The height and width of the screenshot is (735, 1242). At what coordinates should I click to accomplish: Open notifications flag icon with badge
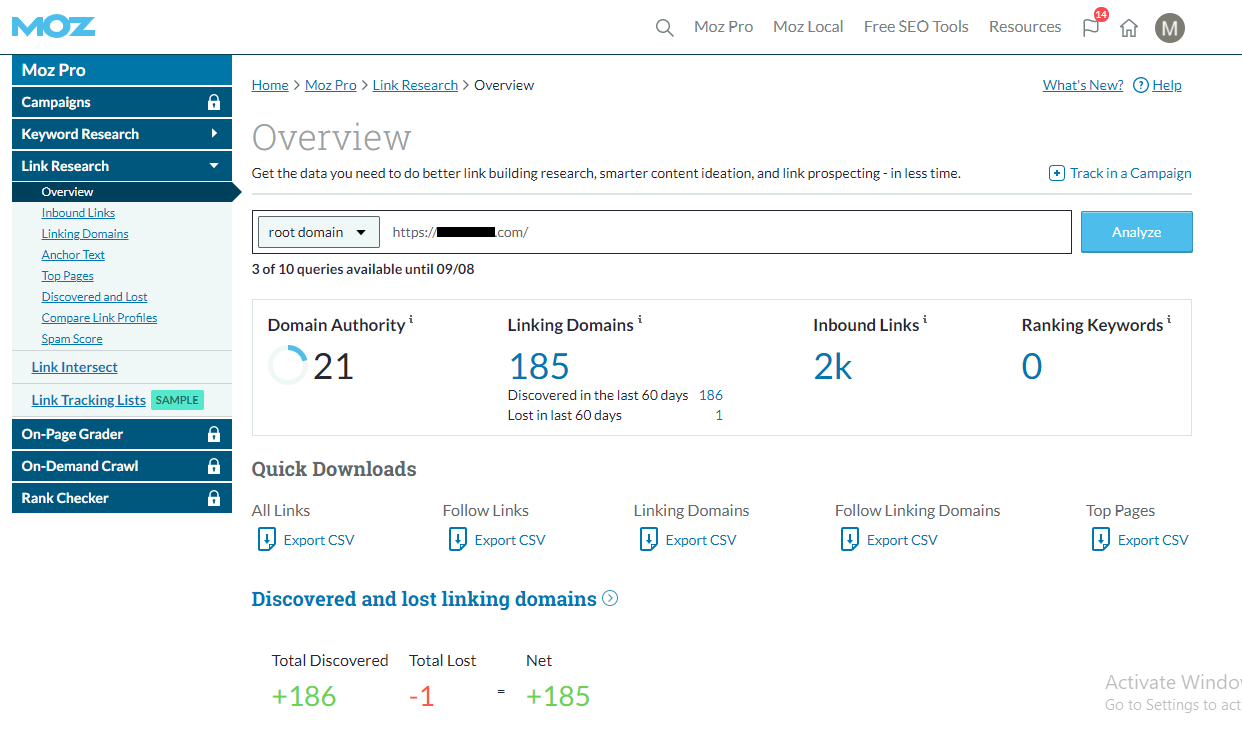(1092, 26)
